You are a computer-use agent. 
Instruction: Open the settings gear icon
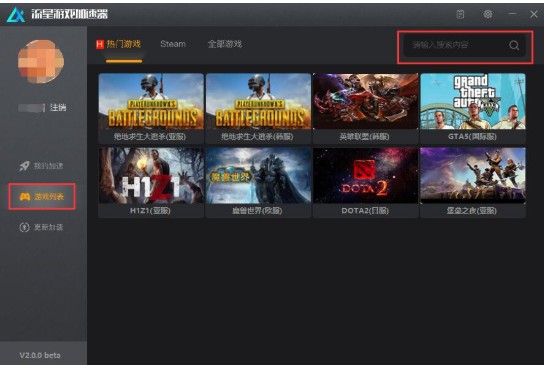tap(488, 14)
